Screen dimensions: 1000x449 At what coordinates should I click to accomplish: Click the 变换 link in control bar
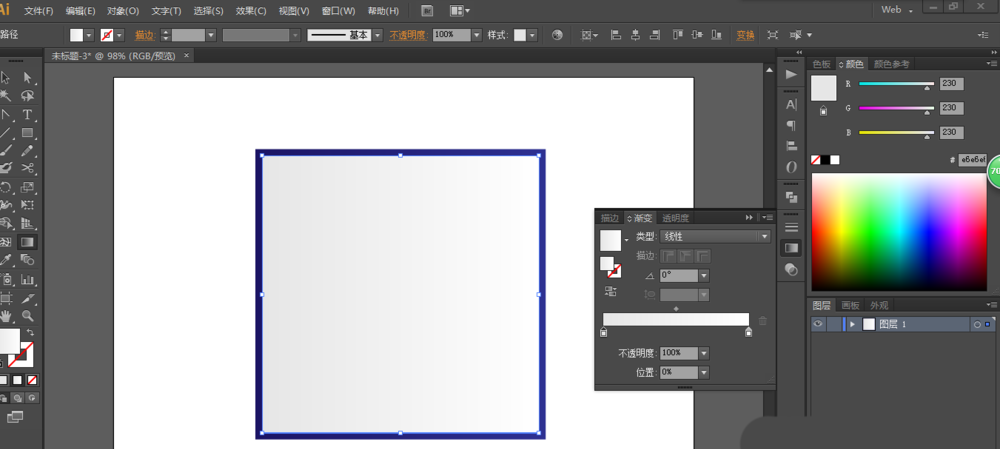[746, 35]
